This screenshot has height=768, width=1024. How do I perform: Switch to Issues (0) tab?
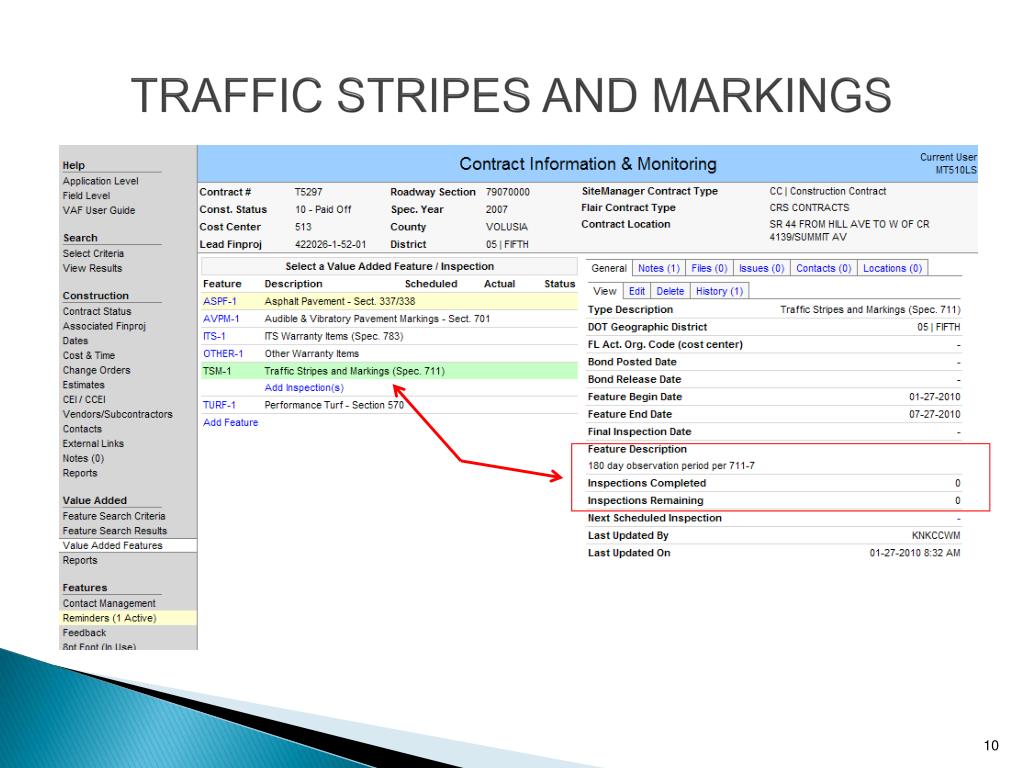click(761, 268)
